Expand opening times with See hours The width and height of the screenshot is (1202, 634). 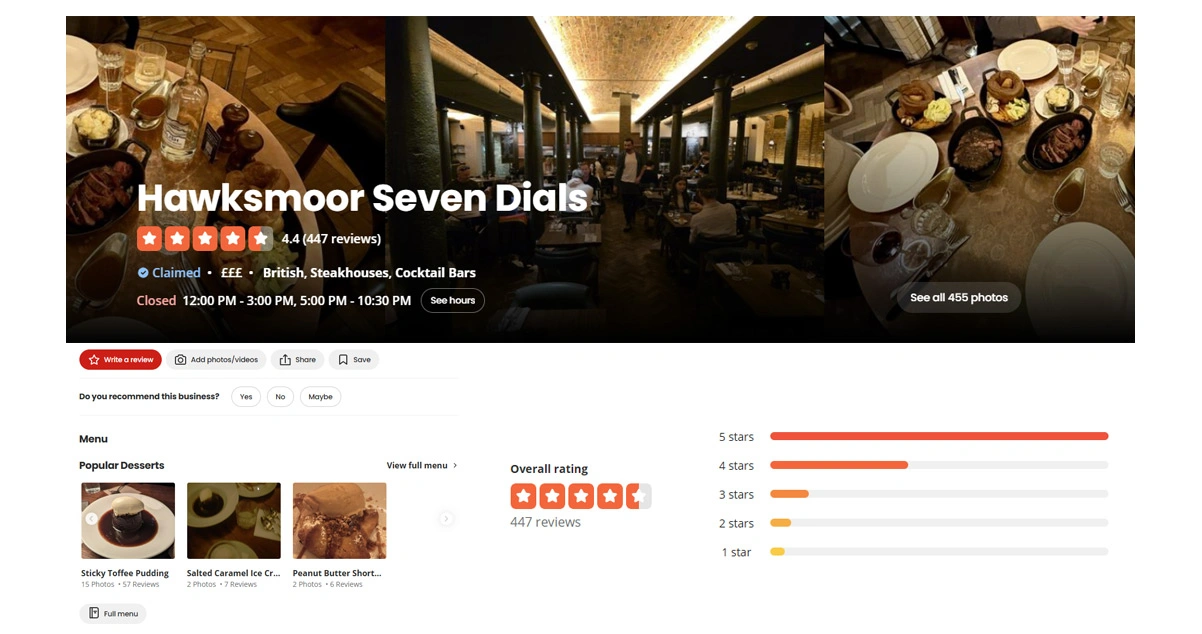pyautogui.click(x=452, y=300)
